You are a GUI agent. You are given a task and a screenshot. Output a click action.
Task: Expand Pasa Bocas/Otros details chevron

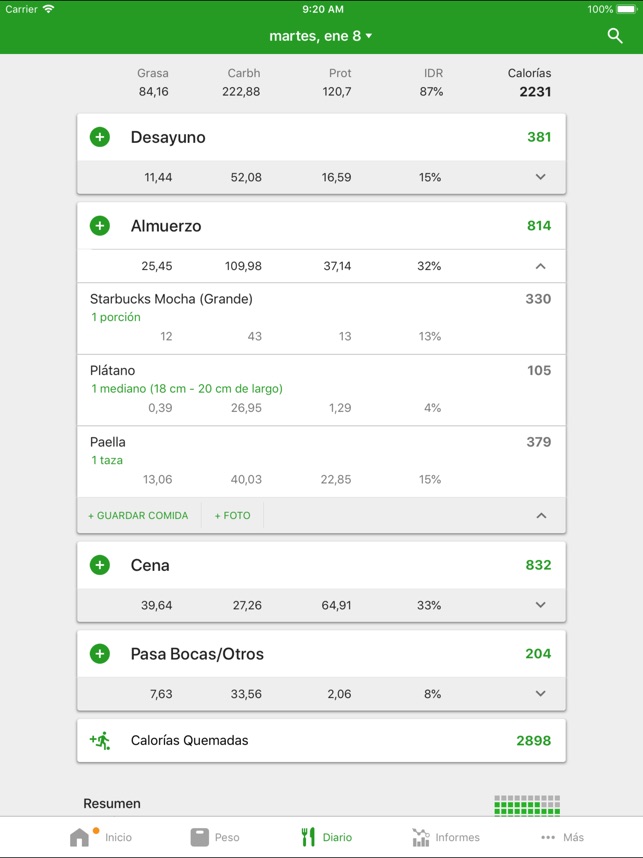pos(541,693)
